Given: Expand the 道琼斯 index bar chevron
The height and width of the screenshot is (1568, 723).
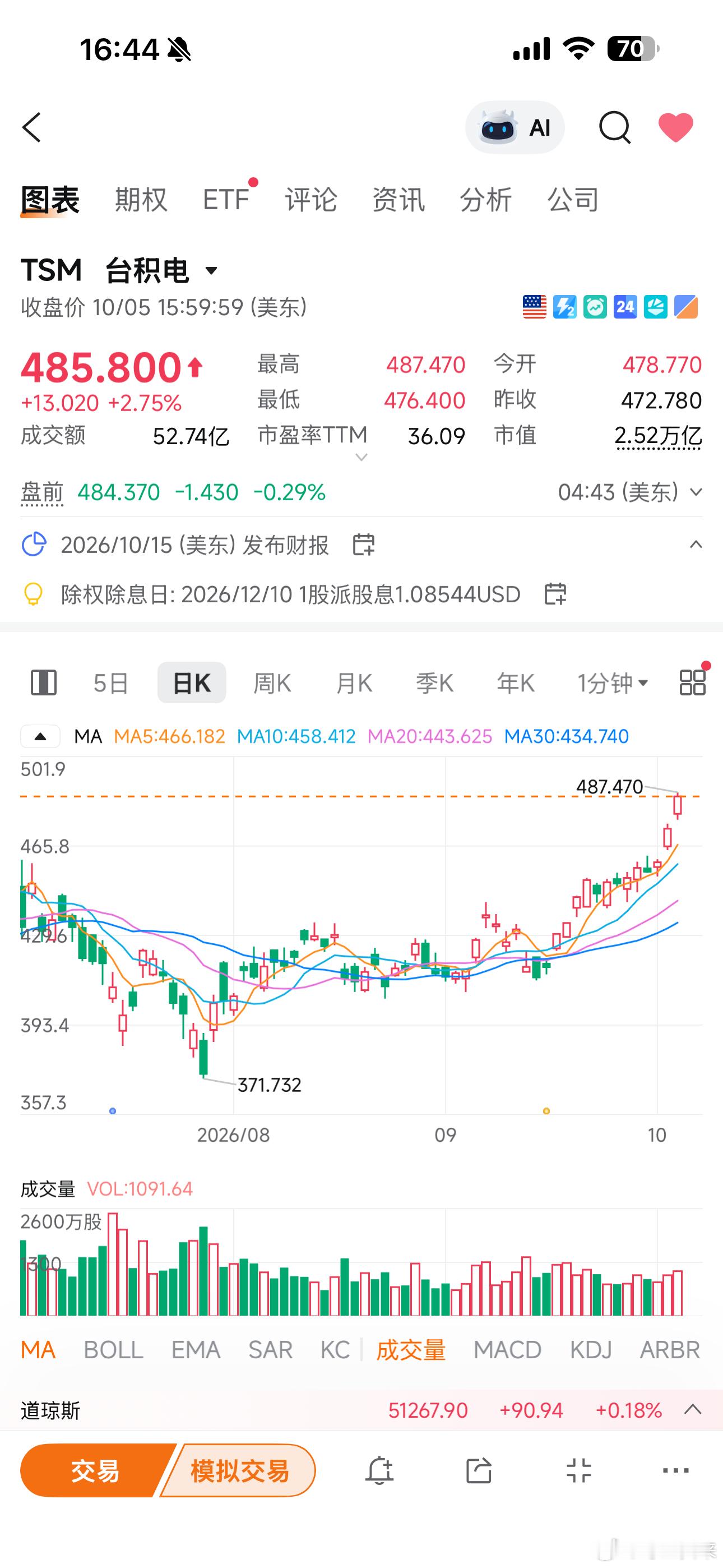Looking at the screenshot, I should (x=693, y=1410).
